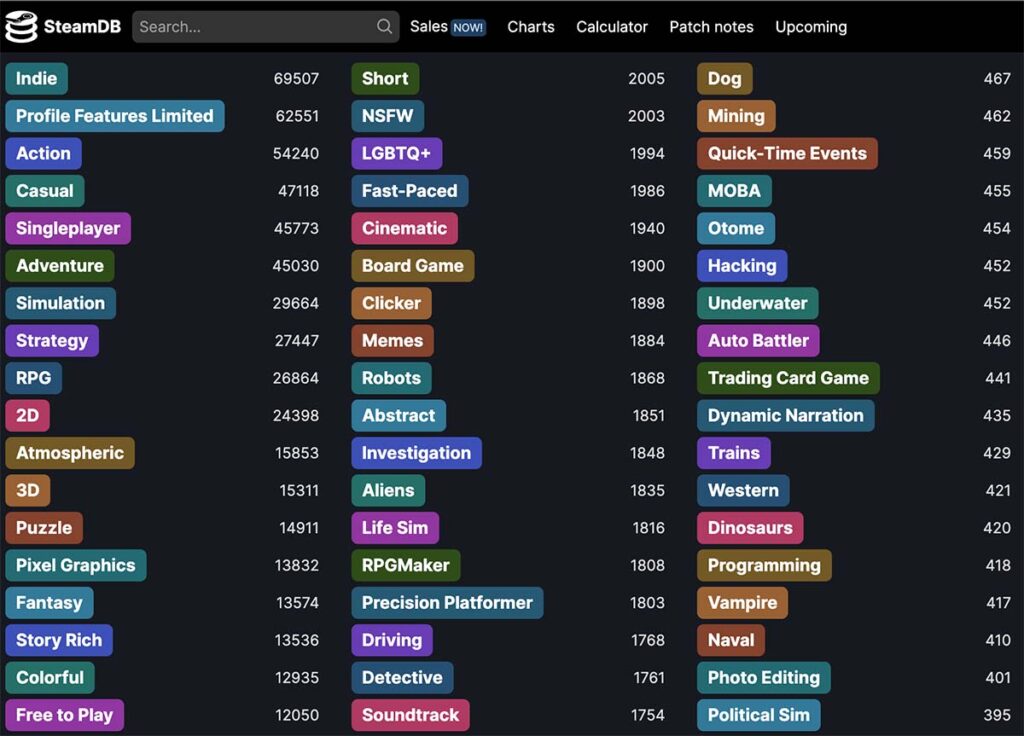Screen dimensions: 1024x736
Task: Open the Charts page
Action: (530, 27)
